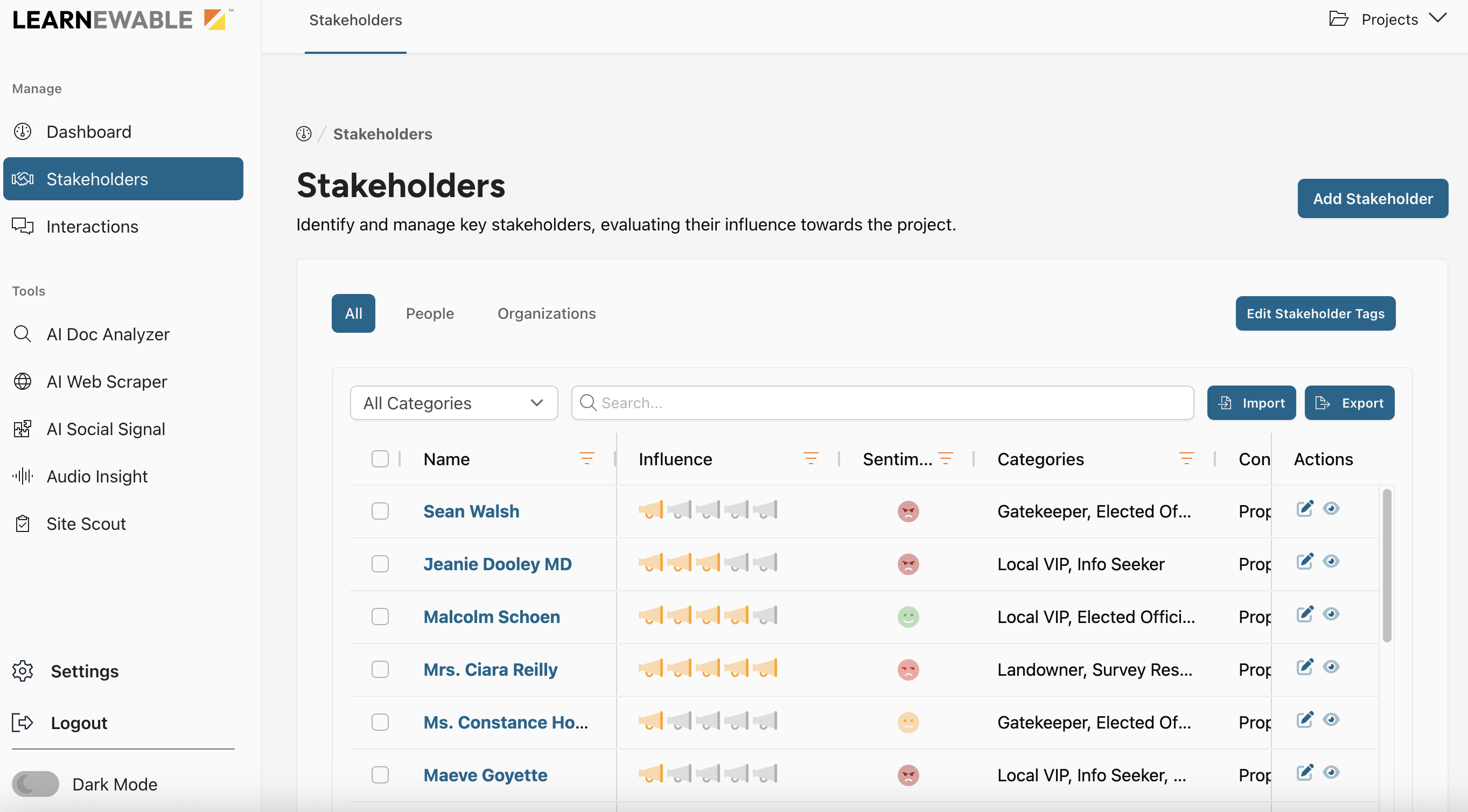Open All Categories dropdown

tap(453, 403)
